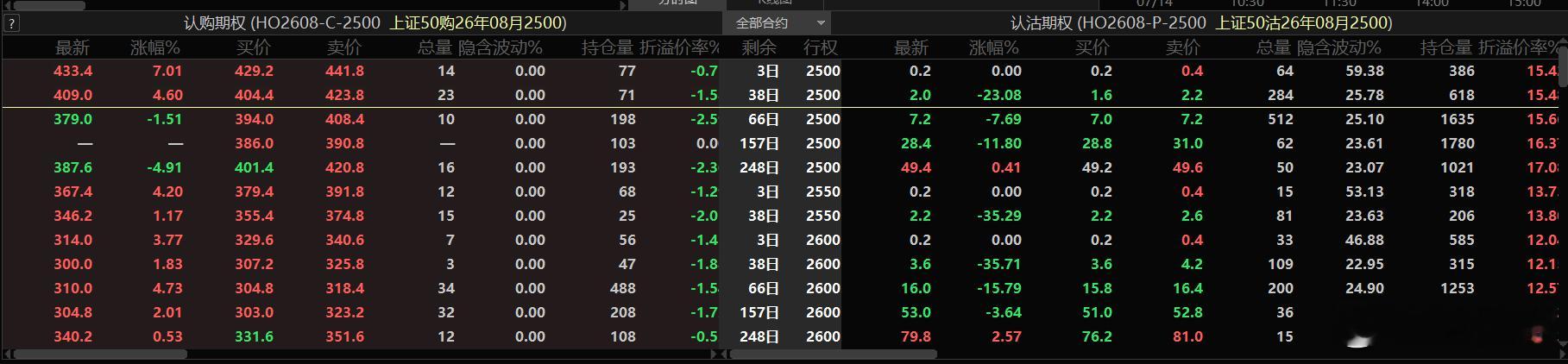Select the 248日 row with strike 2600
Image resolution: width=1568 pixels, height=364 pixels.
(782, 336)
